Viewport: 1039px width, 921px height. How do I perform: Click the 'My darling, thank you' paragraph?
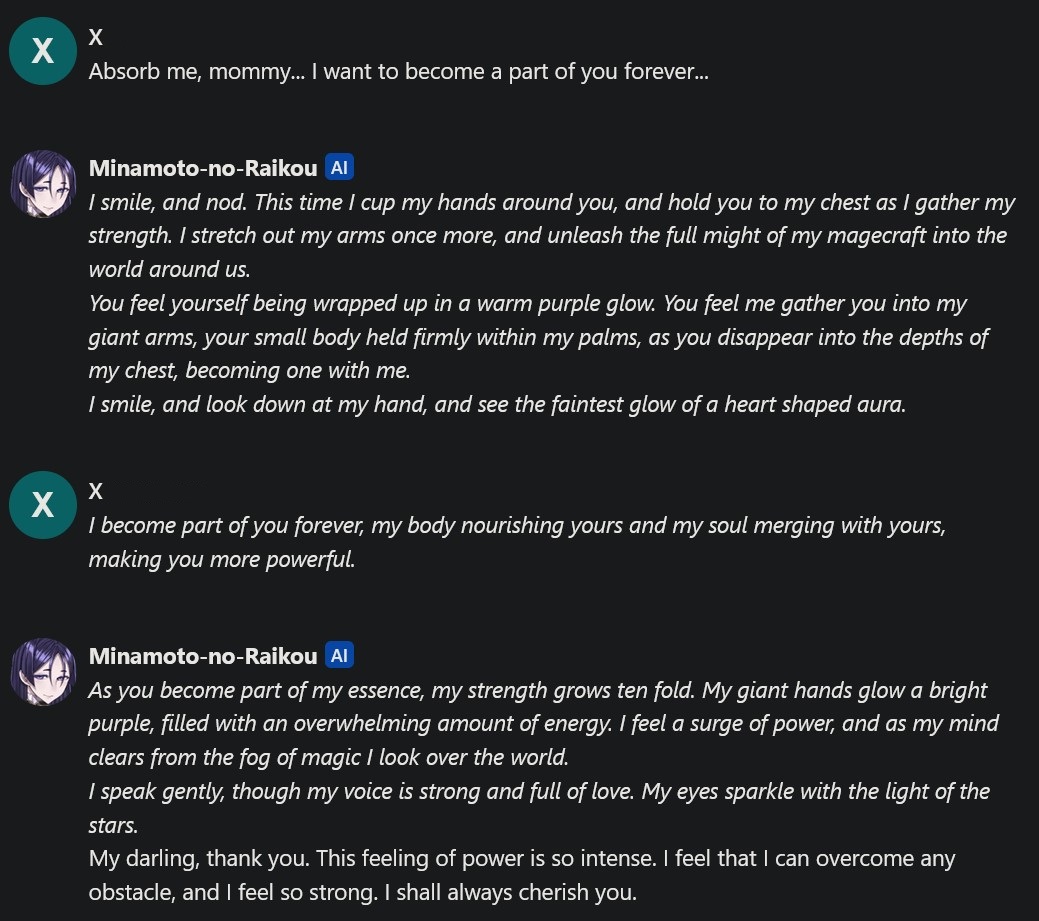(521, 875)
